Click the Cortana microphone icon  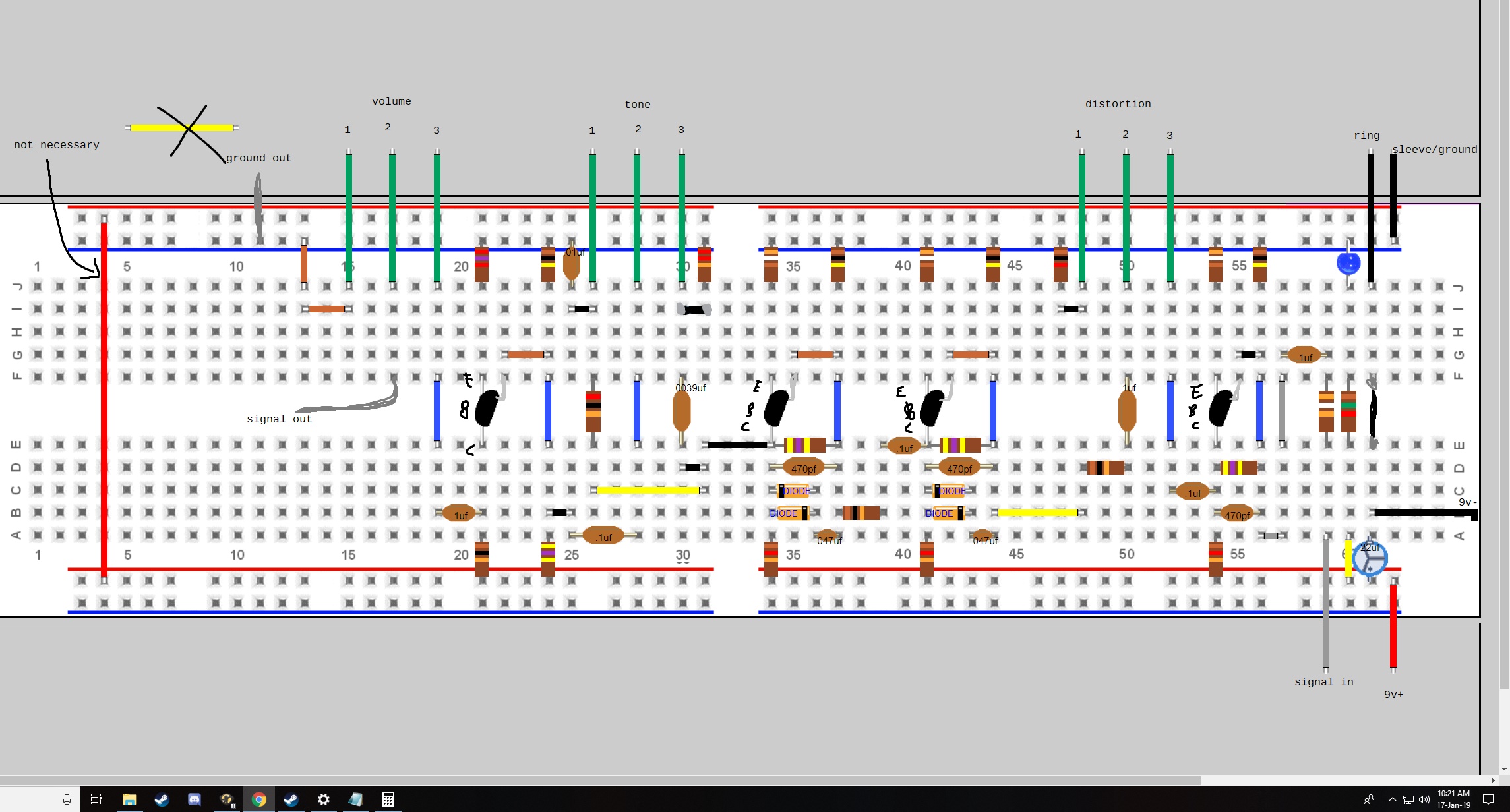[67, 799]
